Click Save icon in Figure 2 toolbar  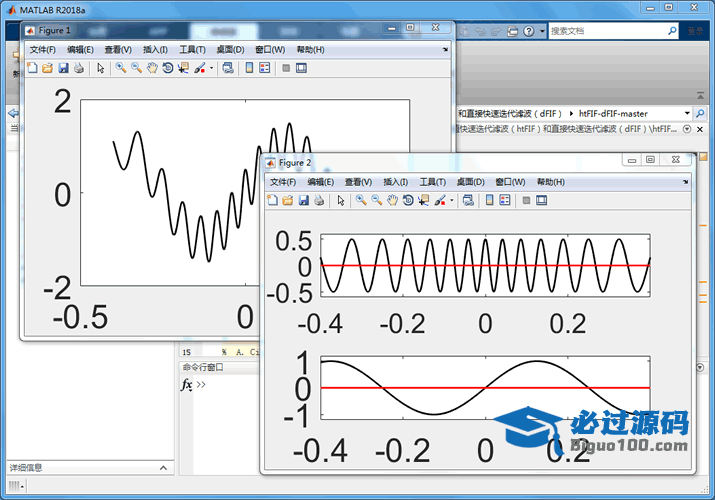pos(304,201)
